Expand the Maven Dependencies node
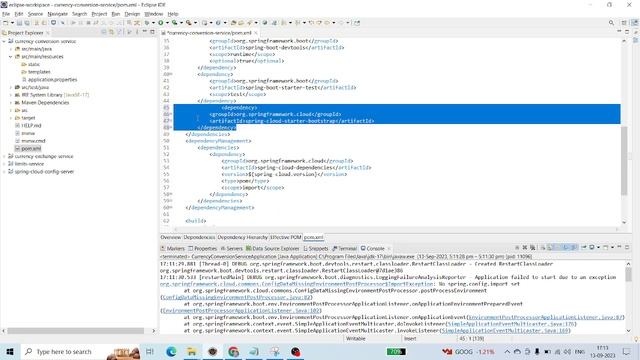This screenshot has height=360, width=640. point(11,102)
